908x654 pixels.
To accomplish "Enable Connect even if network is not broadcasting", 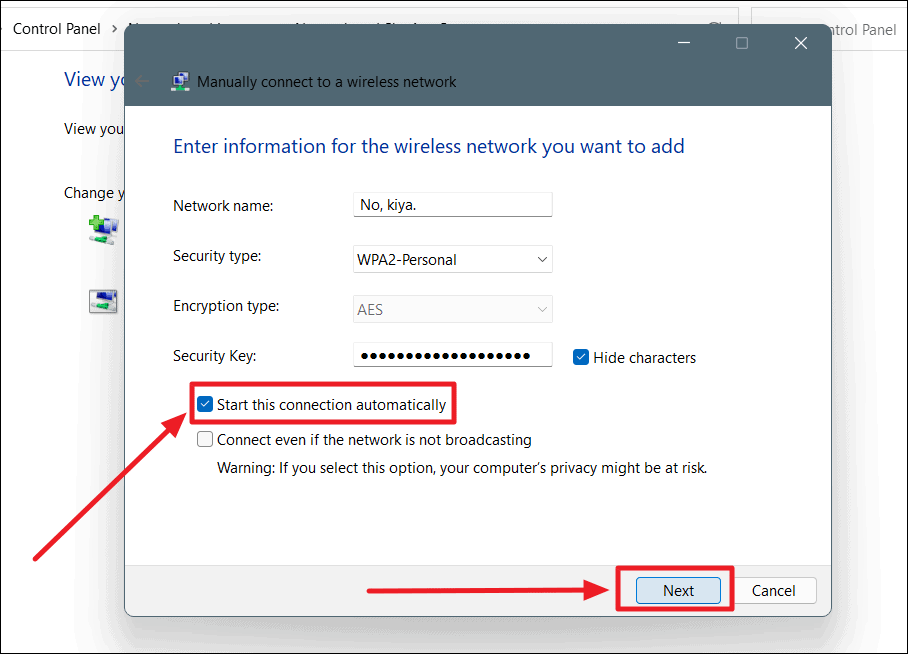I will pyautogui.click(x=205, y=439).
